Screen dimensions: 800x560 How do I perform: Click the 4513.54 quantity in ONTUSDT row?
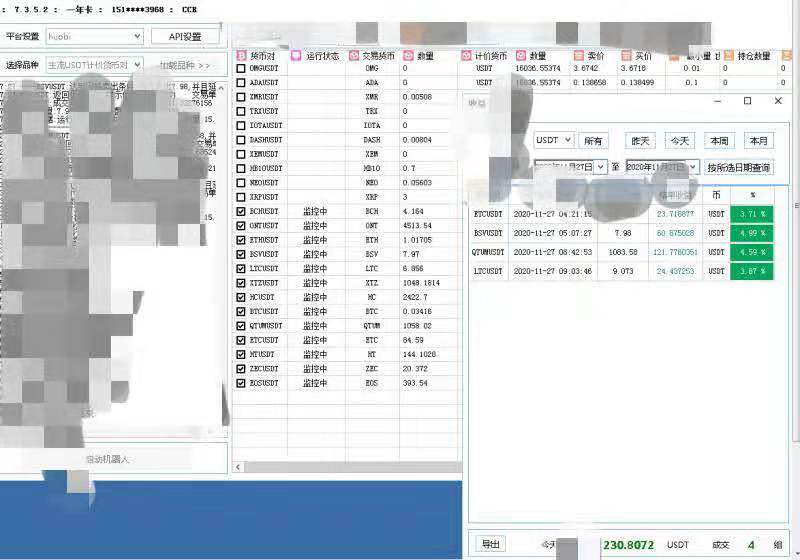coord(417,225)
